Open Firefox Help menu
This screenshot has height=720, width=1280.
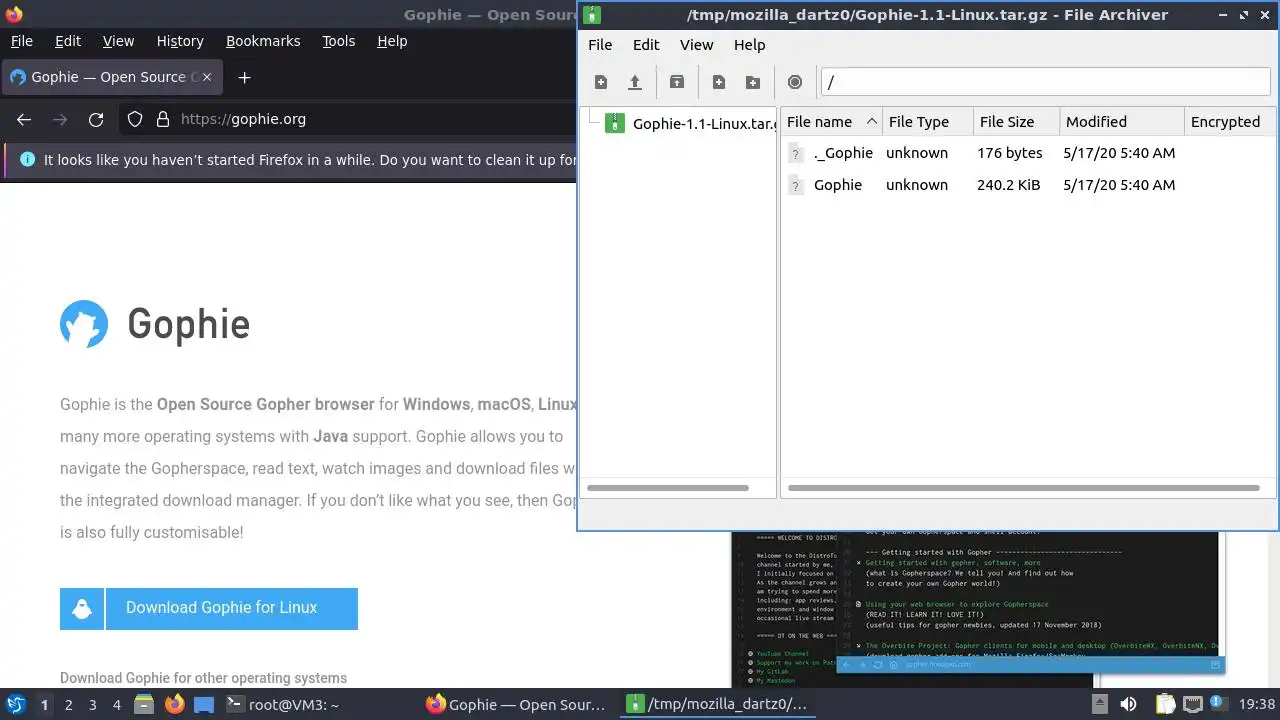[392, 41]
